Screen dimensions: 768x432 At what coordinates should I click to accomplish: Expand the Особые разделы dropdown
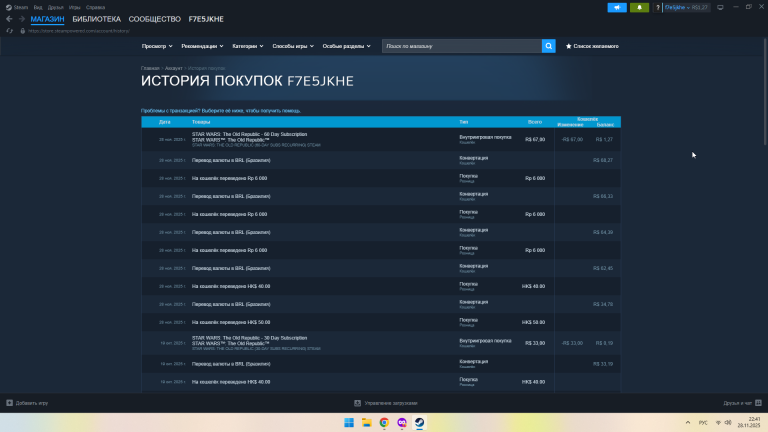pyautogui.click(x=346, y=46)
